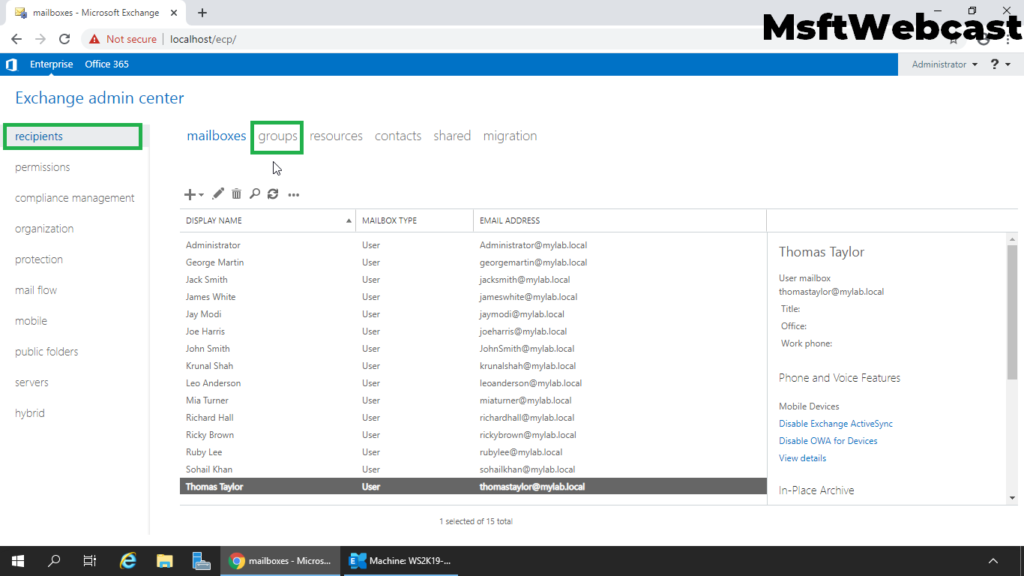Open mail flow in left navigation
1024x576 pixels.
coord(36,290)
